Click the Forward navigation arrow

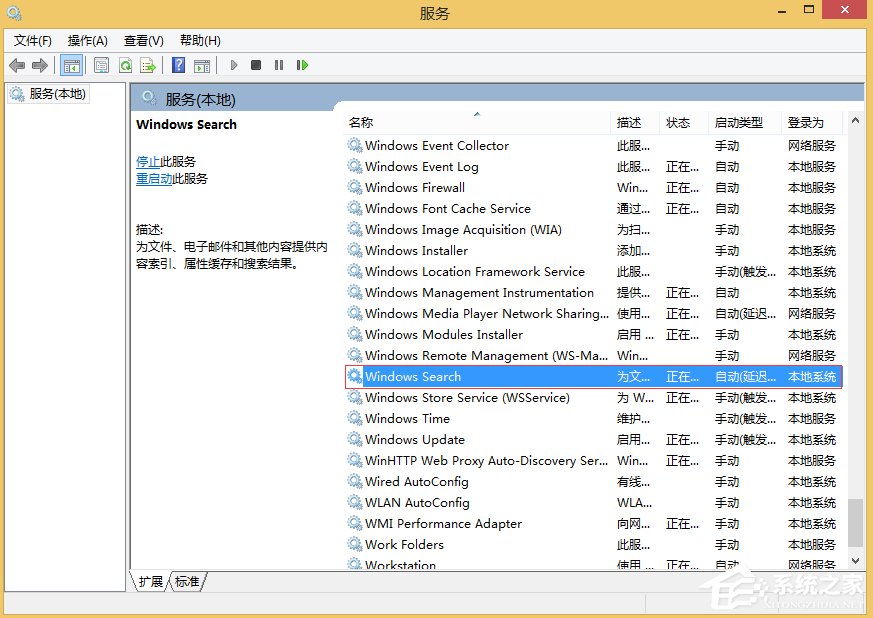point(40,64)
